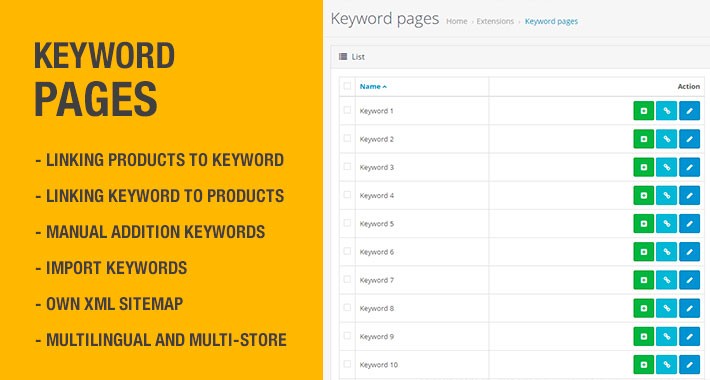The height and width of the screenshot is (380, 710).
Task: Edit Keyword 7 using the blue pencil
Action: (689, 280)
